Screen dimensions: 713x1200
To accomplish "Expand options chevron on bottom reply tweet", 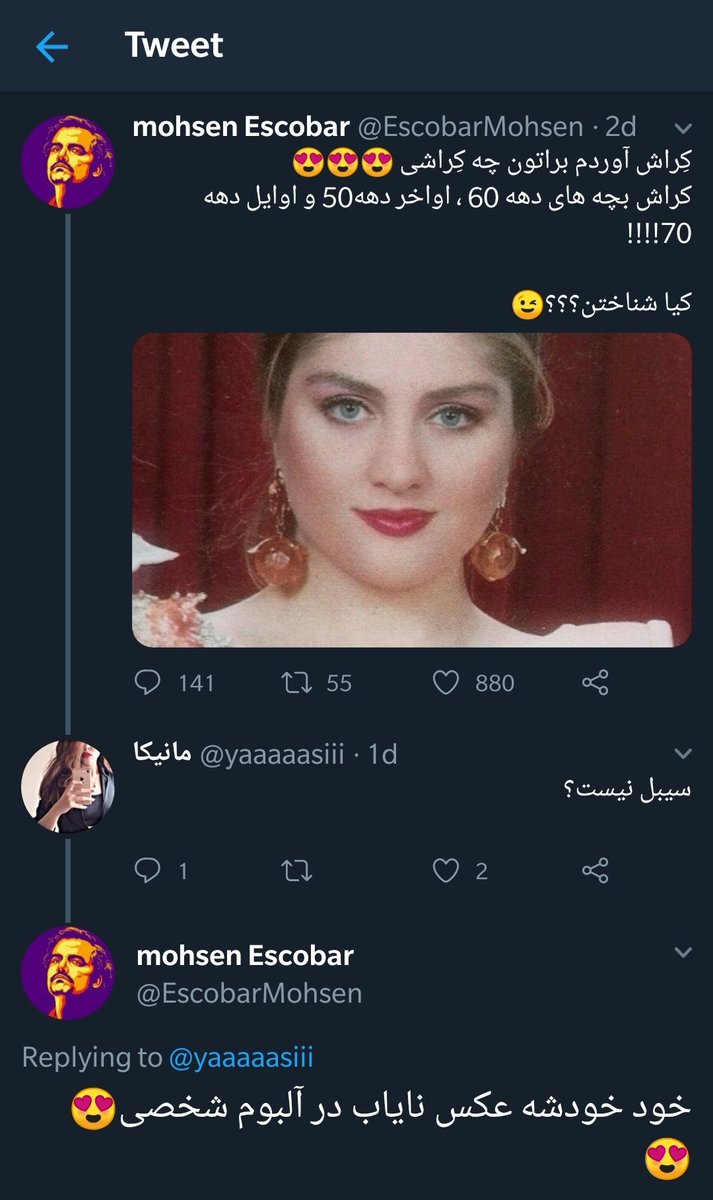I will pyautogui.click(x=683, y=952).
